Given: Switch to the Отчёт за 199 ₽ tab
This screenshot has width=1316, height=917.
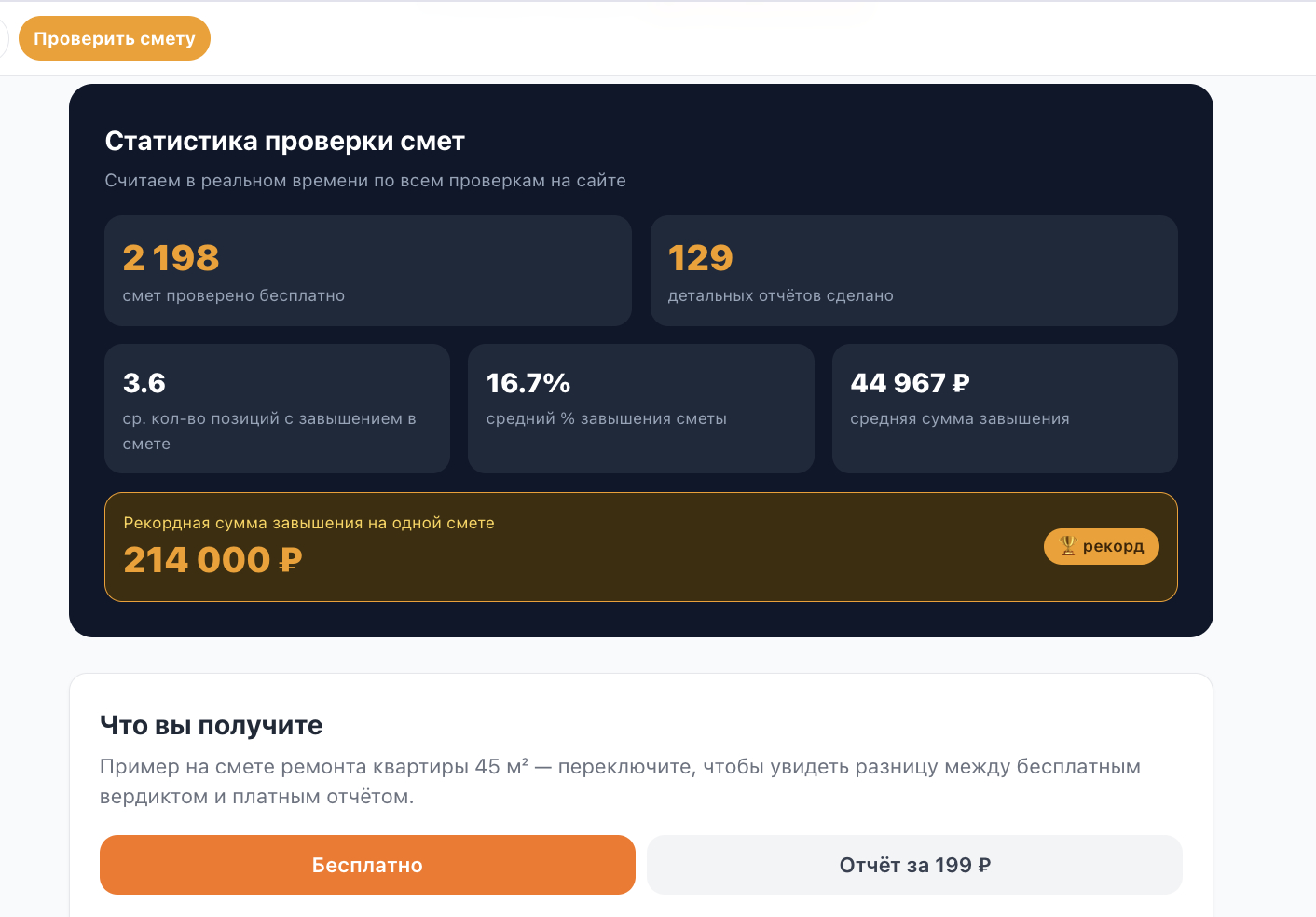Looking at the screenshot, I should click(914, 865).
